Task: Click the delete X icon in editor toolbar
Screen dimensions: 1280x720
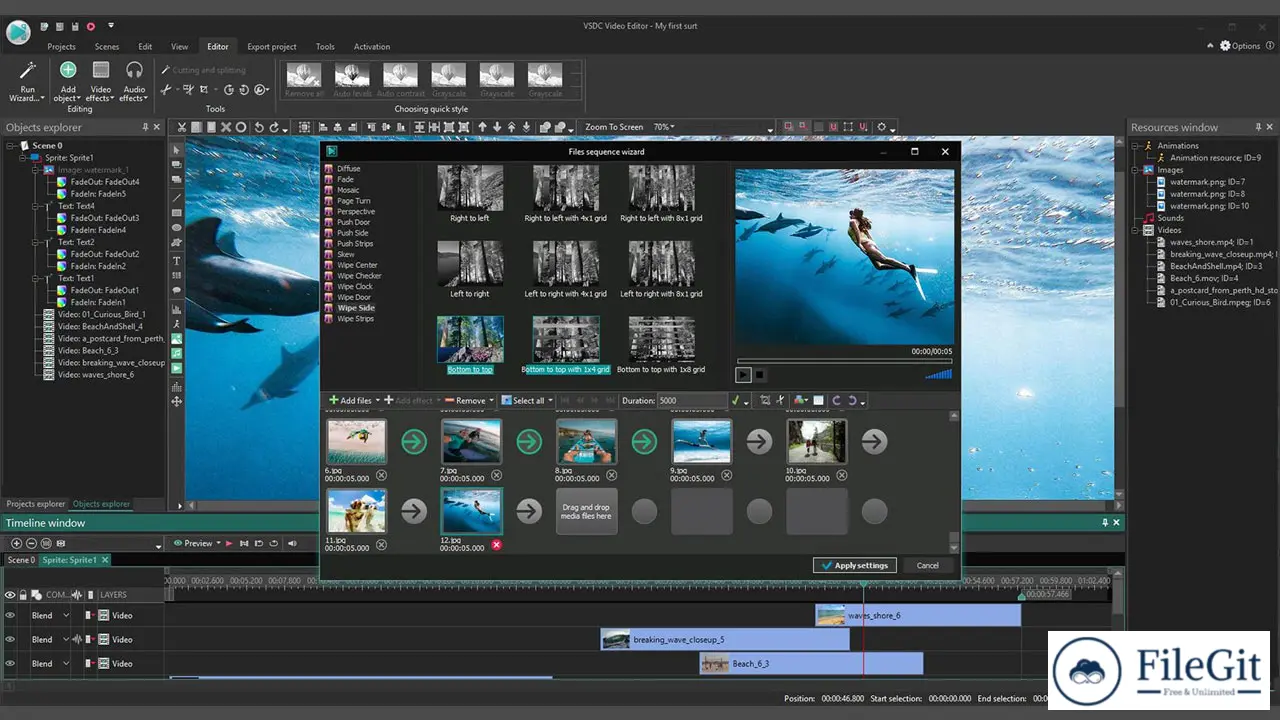Action: pos(226,127)
